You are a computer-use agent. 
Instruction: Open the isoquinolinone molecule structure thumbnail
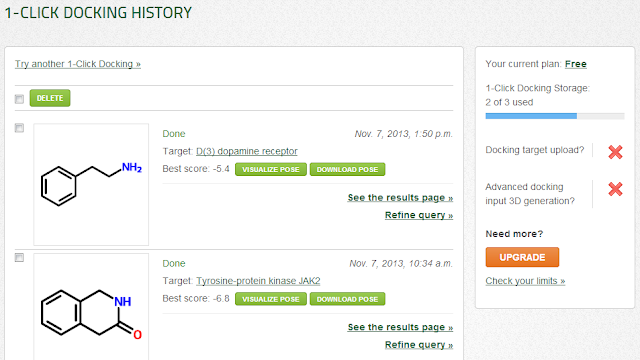pyautogui.click(x=91, y=307)
